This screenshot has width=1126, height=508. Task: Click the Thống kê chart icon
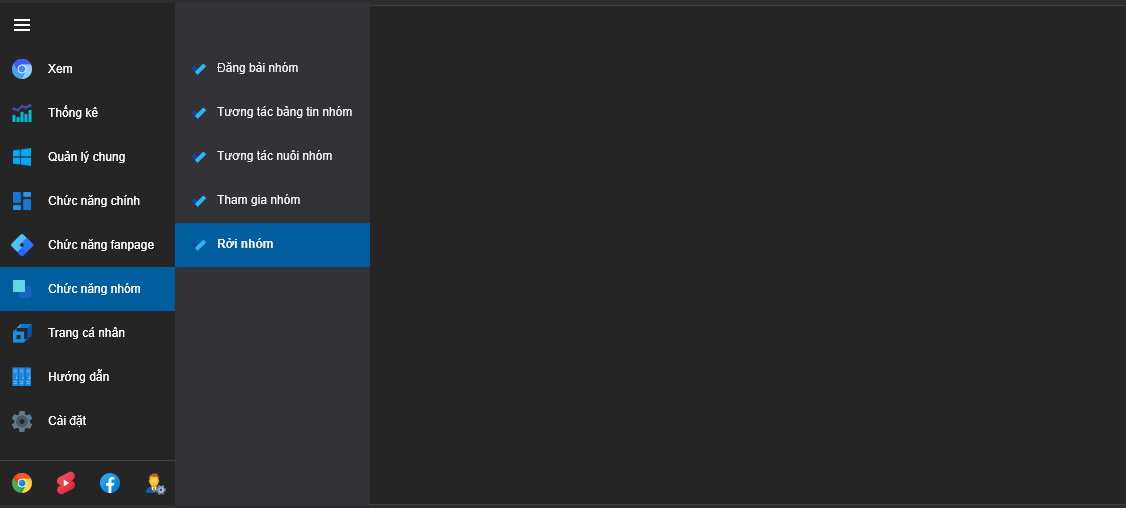(x=22, y=113)
